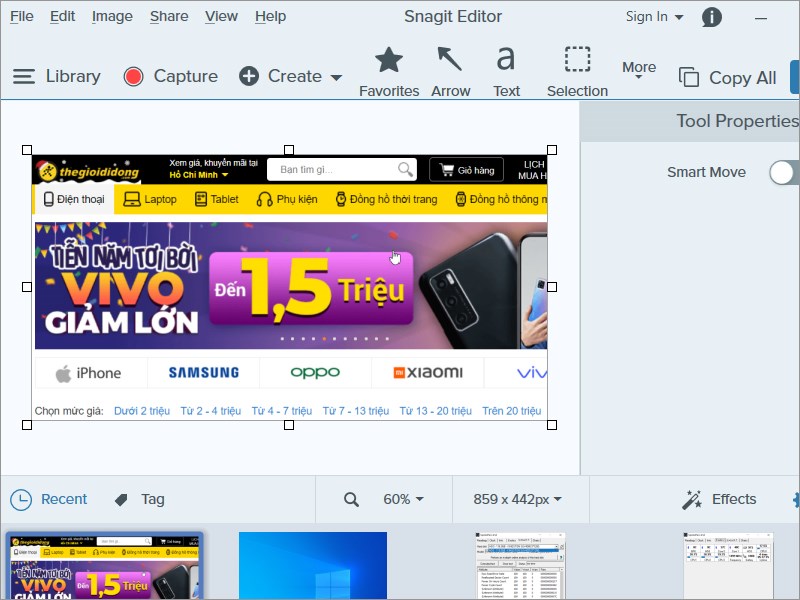Viewport: 800px width, 600px height.
Task: Expand the Create dropdown arrow
Action: point(336,78)
